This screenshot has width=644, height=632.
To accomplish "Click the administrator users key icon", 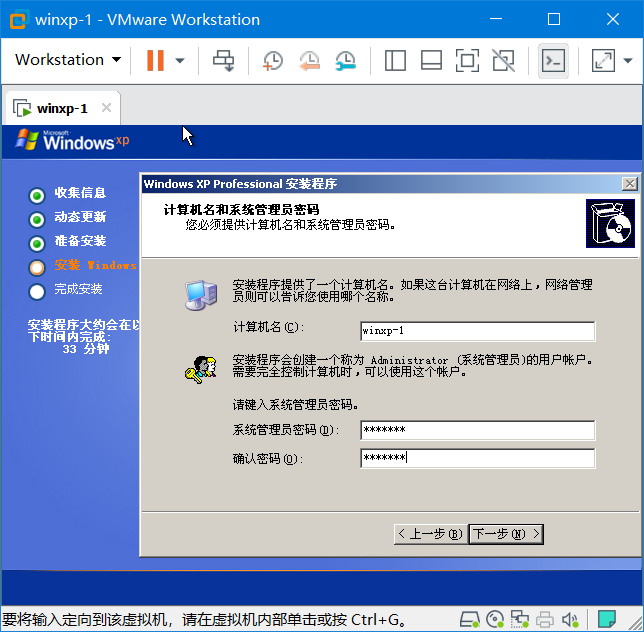I will point(201,370).
